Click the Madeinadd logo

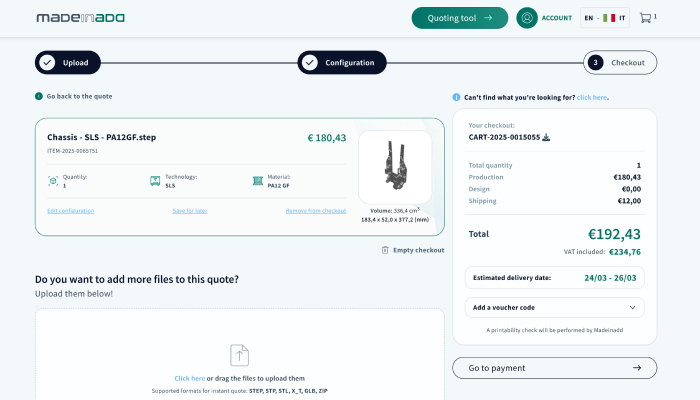[x=80, y=18]
